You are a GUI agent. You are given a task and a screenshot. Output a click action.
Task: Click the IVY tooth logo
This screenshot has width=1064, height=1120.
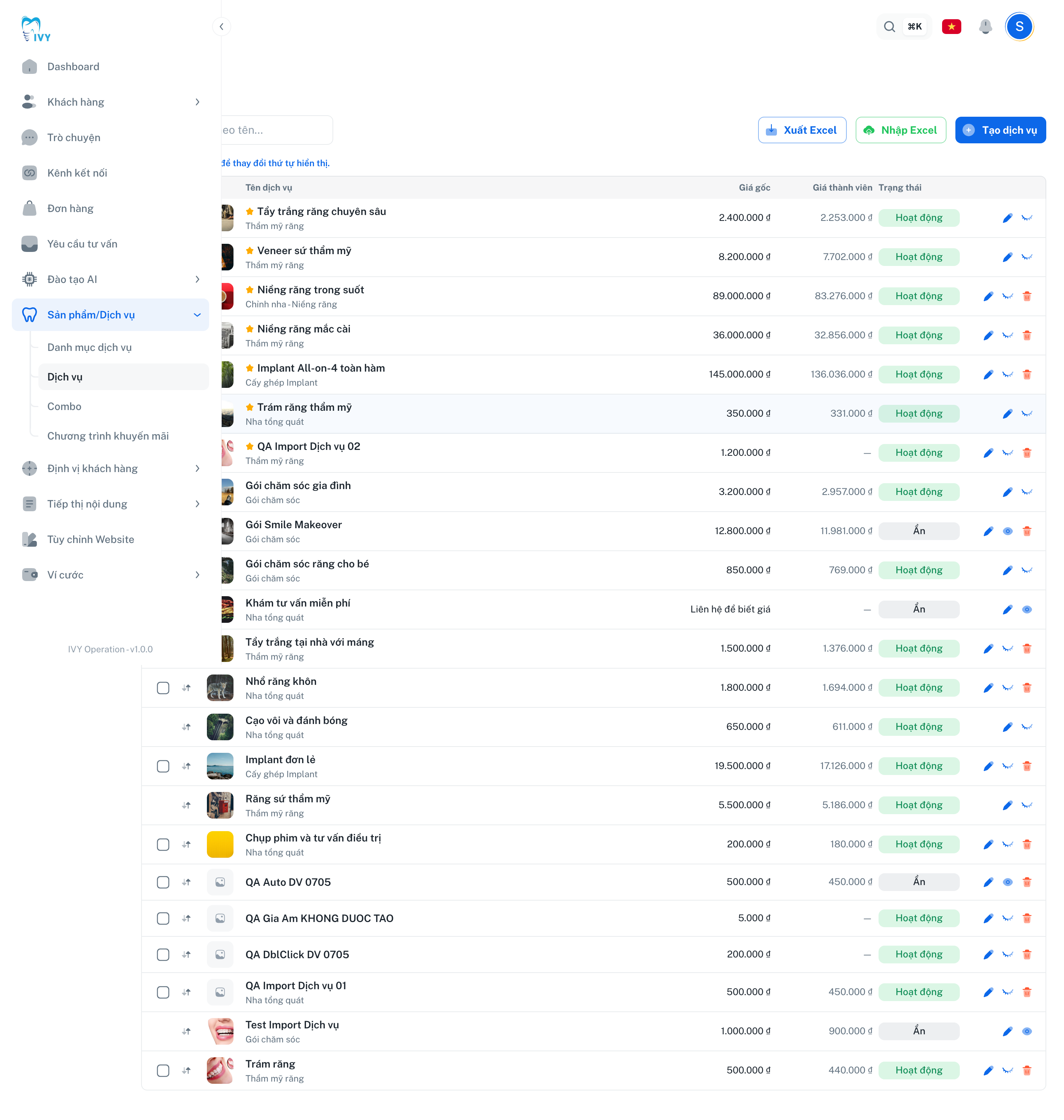[x=36, y=29]
